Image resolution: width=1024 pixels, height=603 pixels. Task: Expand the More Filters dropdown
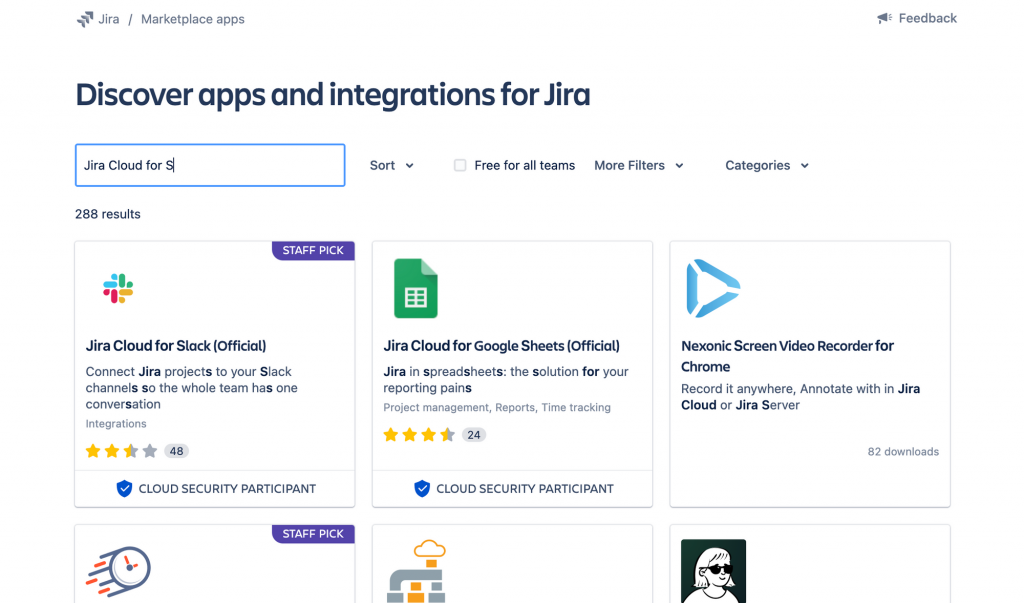[639, 165]
